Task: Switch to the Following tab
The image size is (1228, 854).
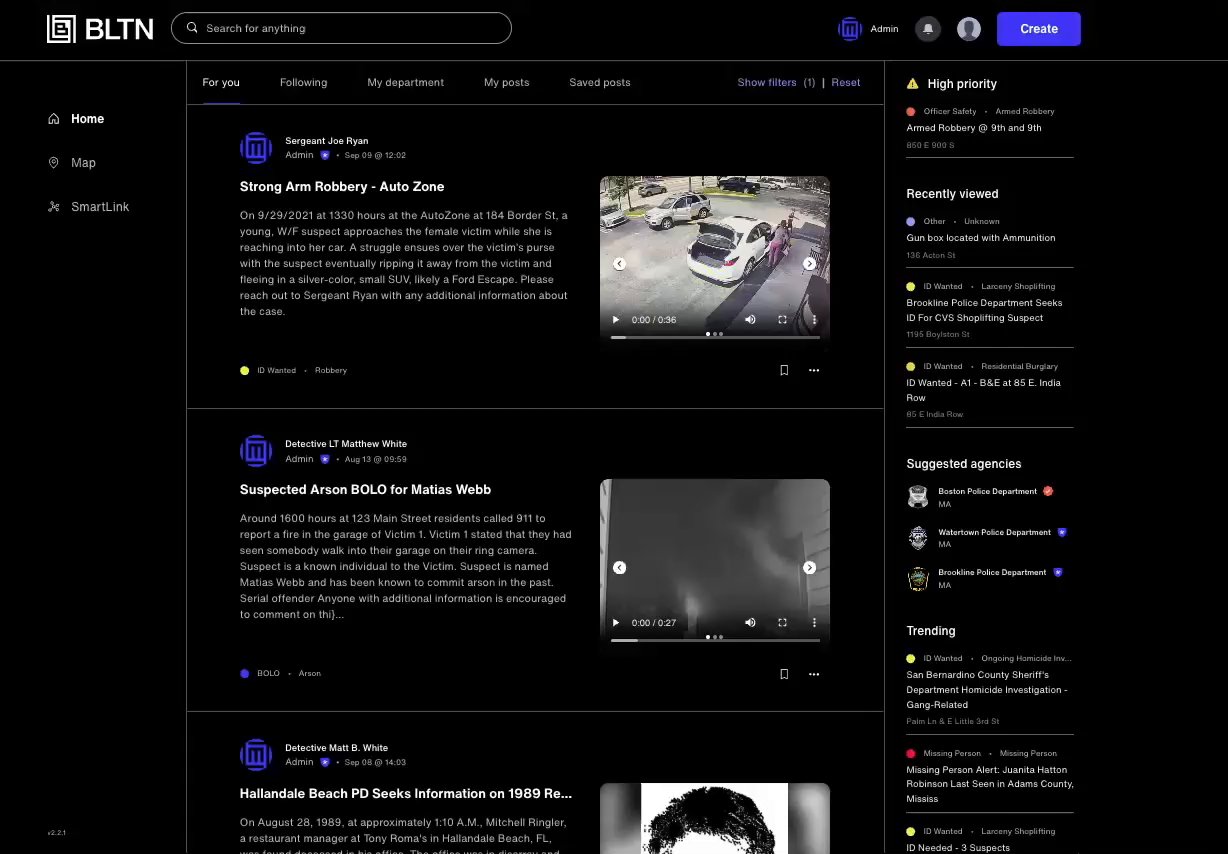Action: tap(303, 82)
